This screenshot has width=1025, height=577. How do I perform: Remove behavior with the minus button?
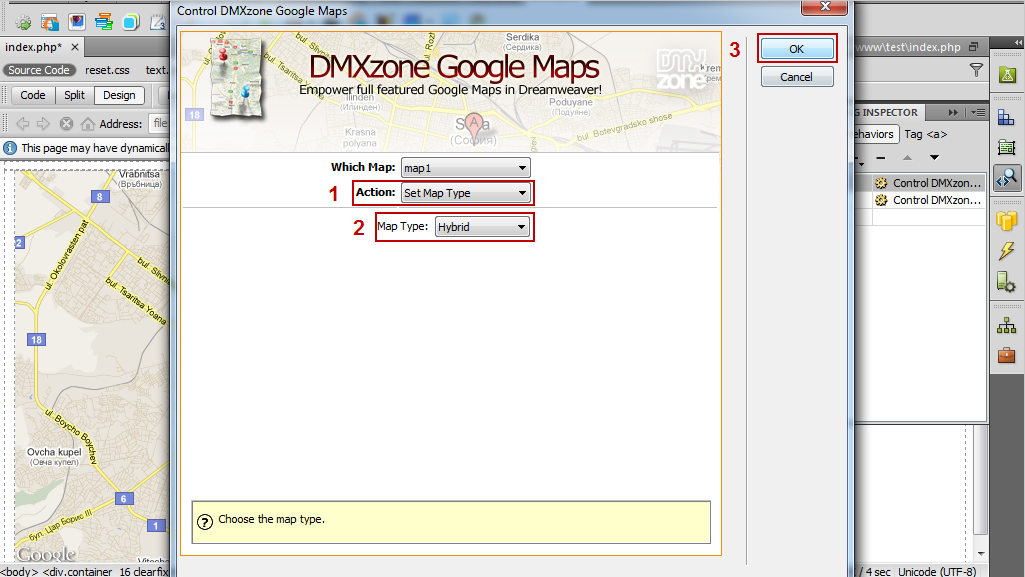point(881,157)
